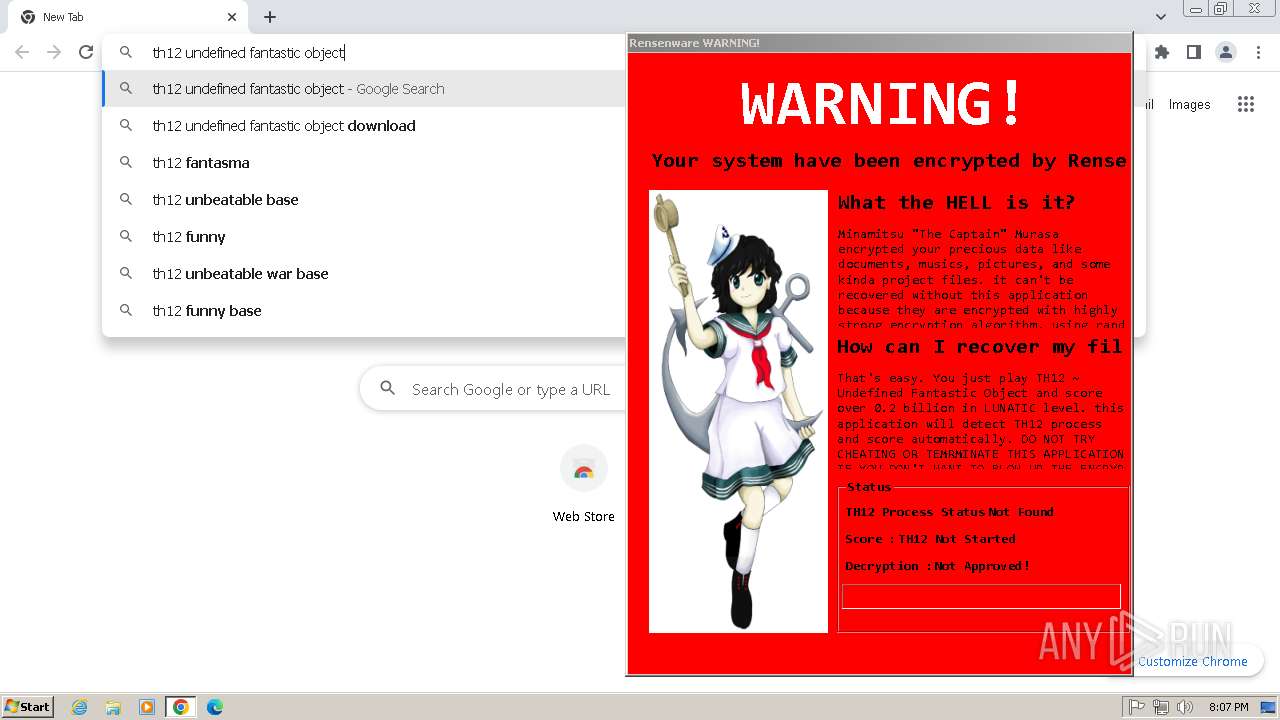Click in the address bar text
Viewport: 1280px width, 720px height.
pyautogui.click(x=248, y=52)
